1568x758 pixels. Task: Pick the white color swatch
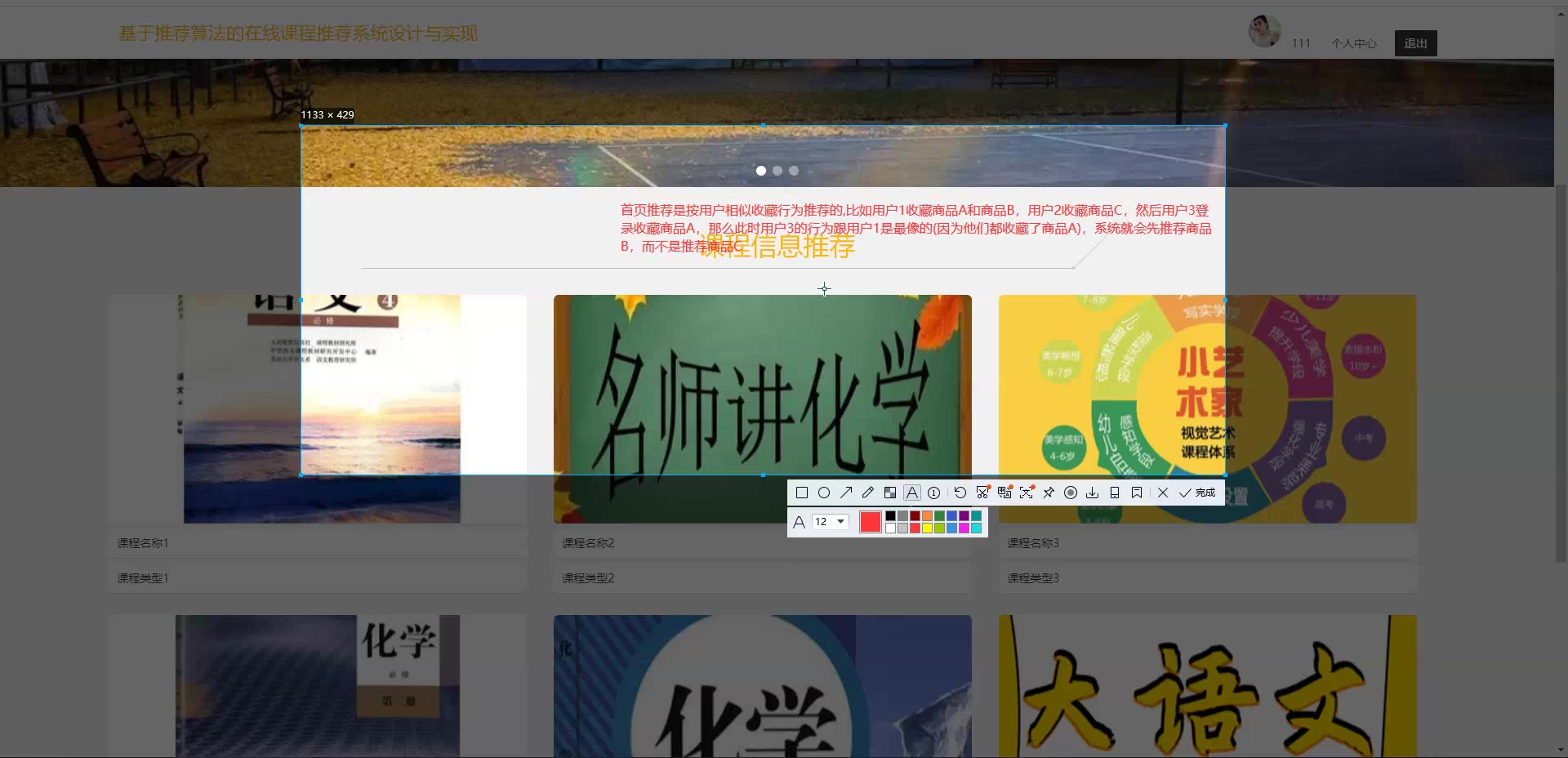891,528
